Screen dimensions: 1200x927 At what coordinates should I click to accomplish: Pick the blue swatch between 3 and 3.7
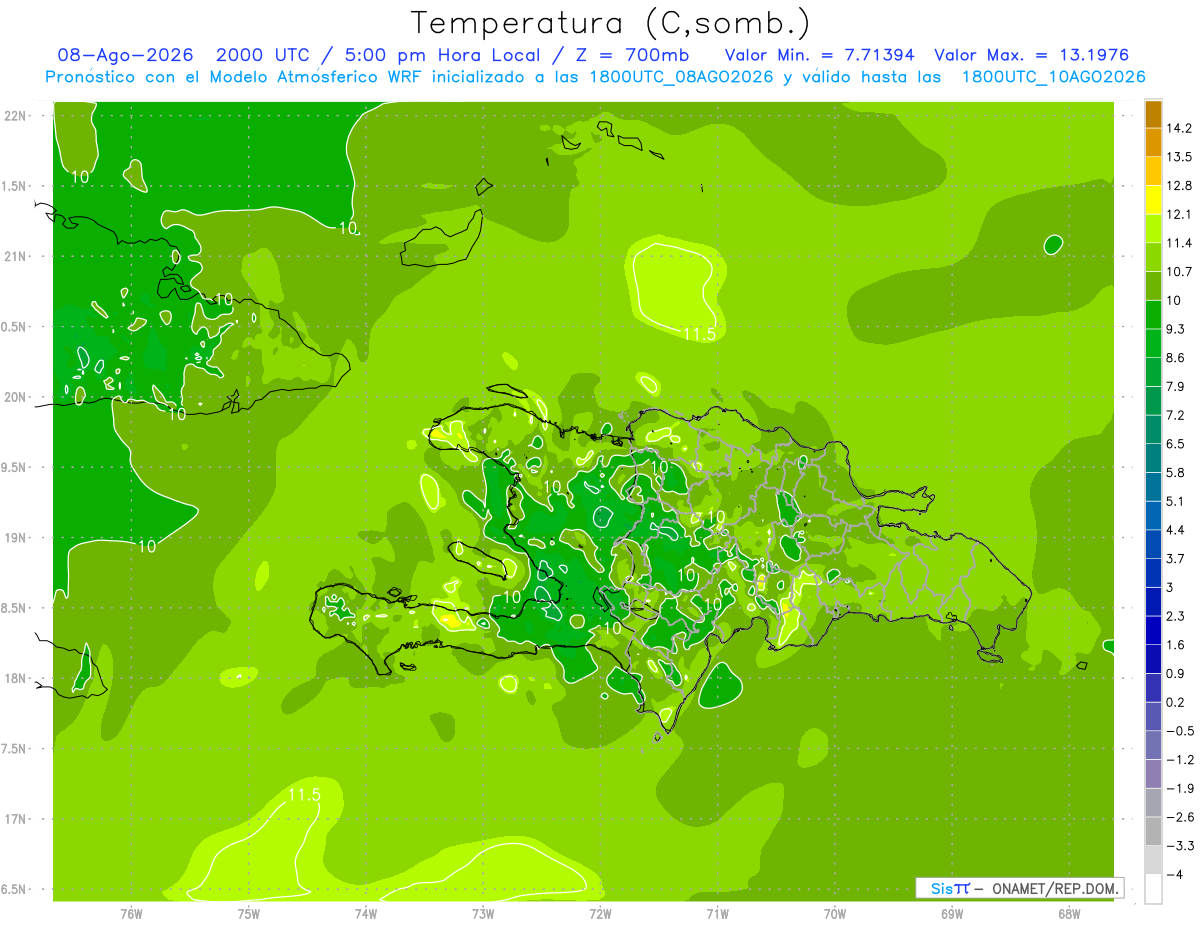coord(1153,572)
